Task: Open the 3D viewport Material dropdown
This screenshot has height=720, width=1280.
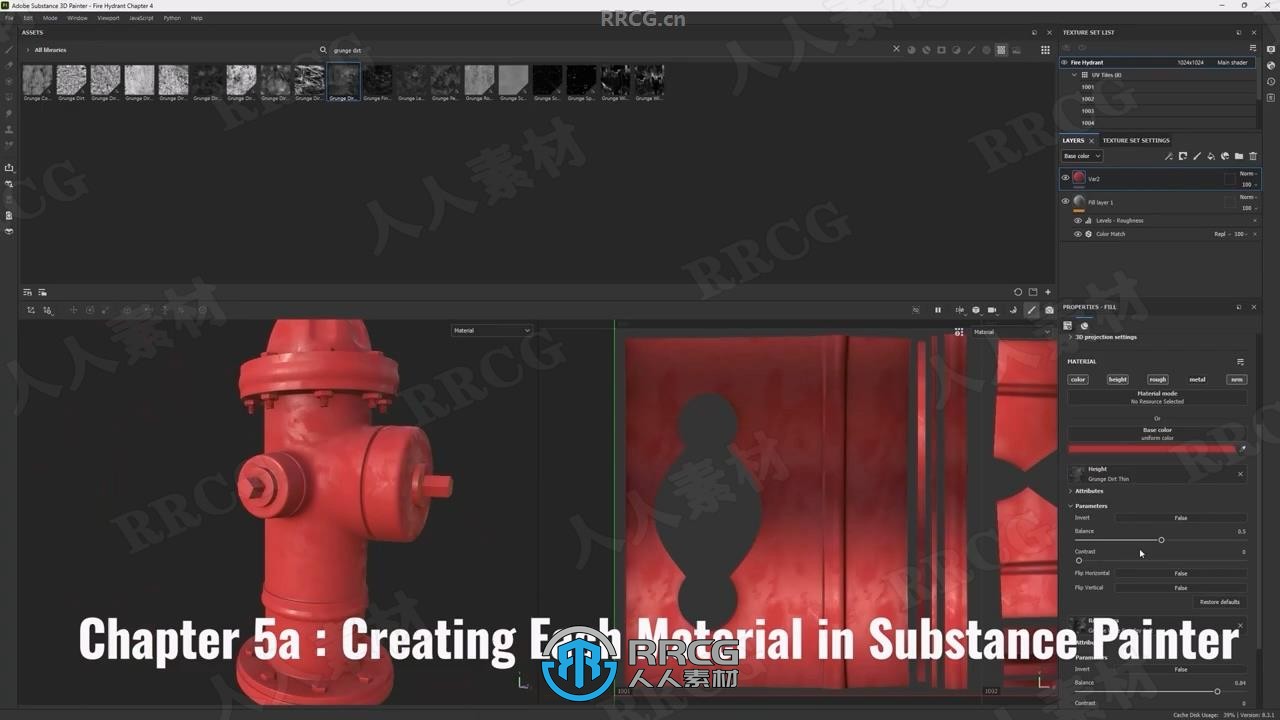Action: [491, 330]
